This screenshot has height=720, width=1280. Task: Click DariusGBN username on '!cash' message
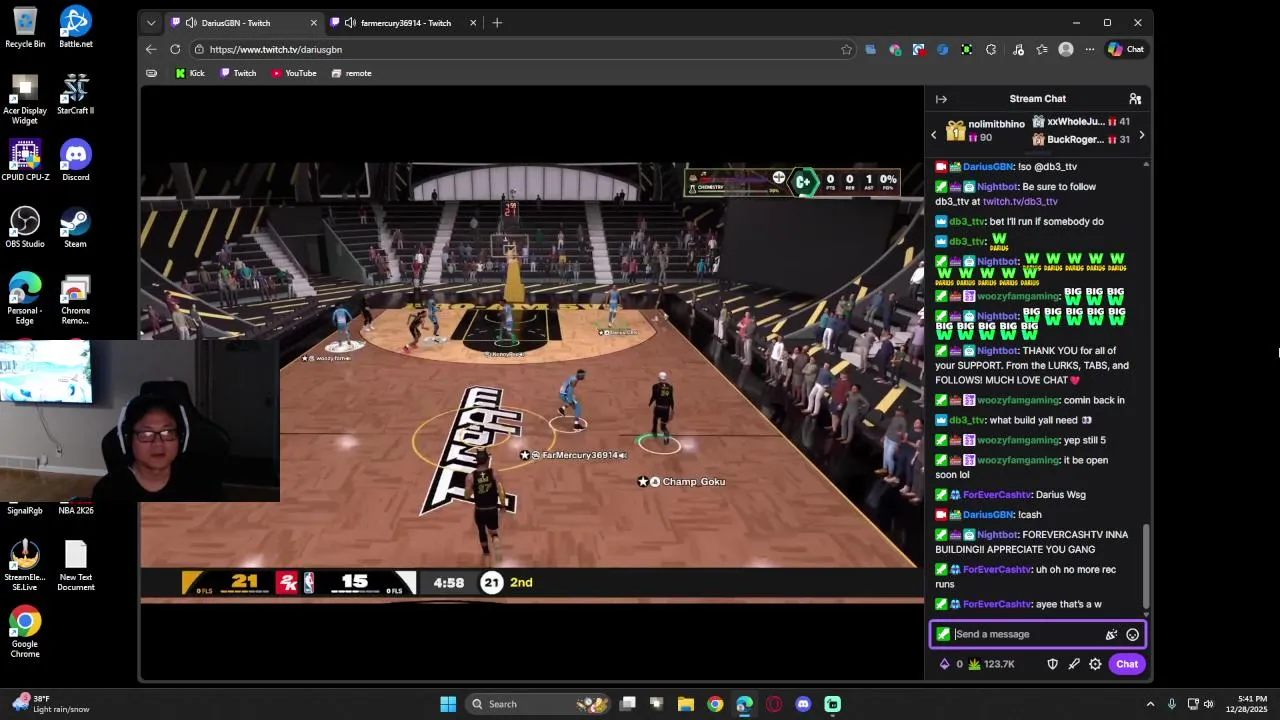pos(988,515)
